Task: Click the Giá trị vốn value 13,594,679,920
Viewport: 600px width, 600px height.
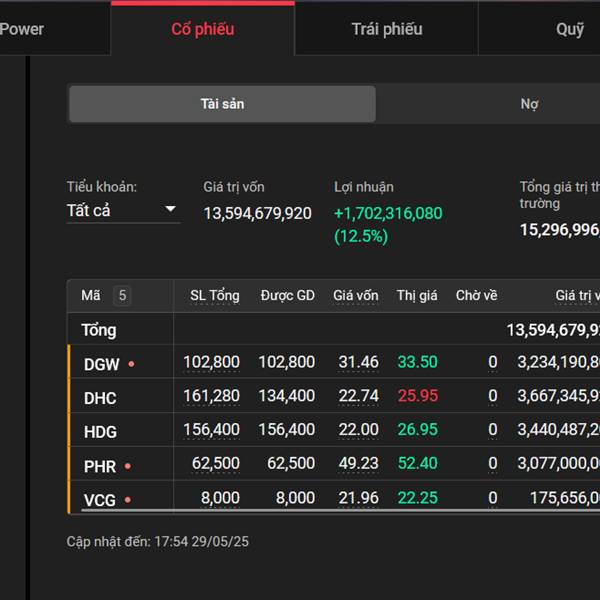Action: (x=258, y=214)
